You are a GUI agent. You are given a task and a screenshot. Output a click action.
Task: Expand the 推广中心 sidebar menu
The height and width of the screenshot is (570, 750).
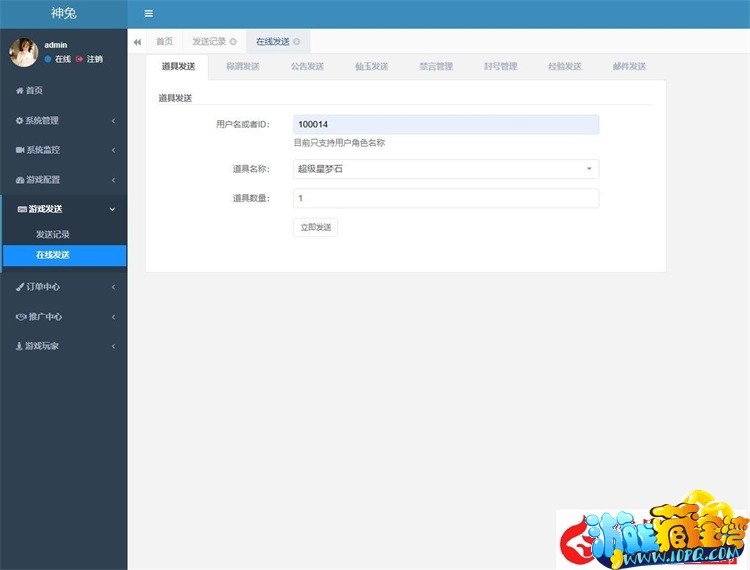click(63, 317)
